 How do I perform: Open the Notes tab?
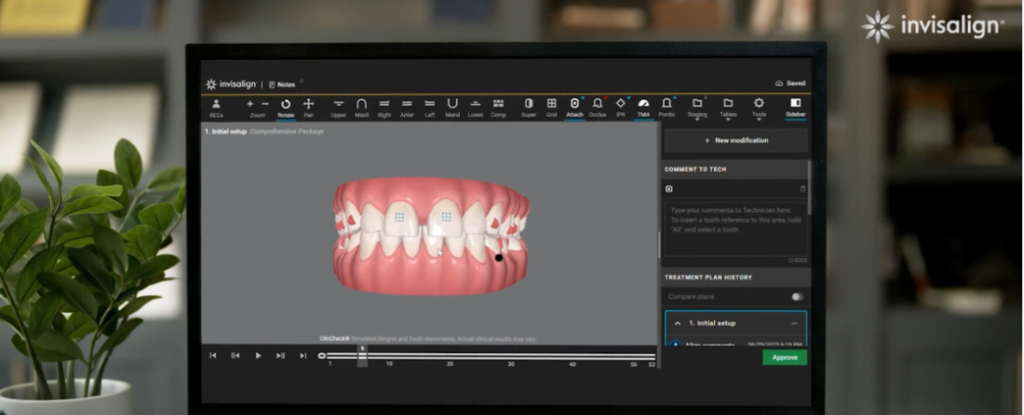pos(285,84)
